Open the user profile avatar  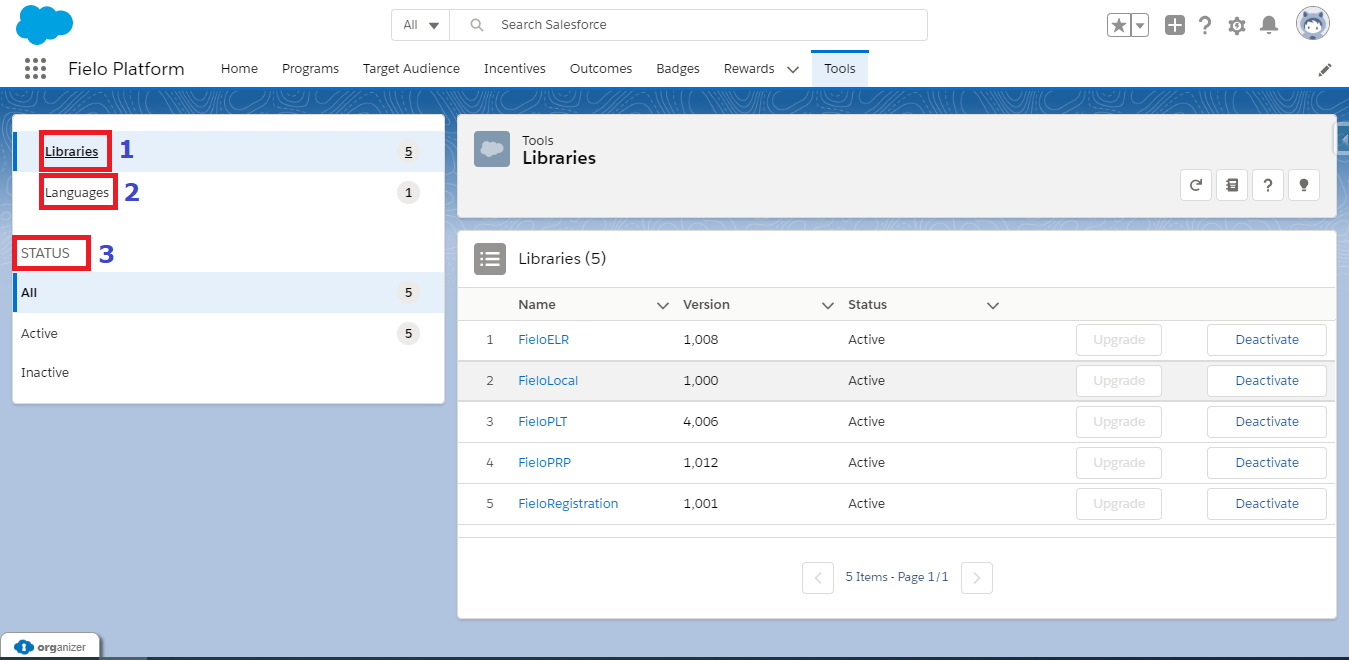coord(1313,24)
